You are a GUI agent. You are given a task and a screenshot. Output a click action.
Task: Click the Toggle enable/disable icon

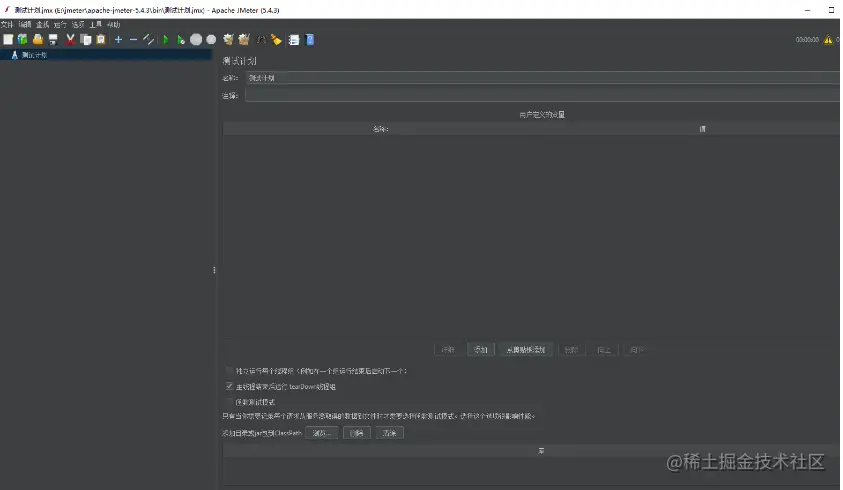pos(148,39)
